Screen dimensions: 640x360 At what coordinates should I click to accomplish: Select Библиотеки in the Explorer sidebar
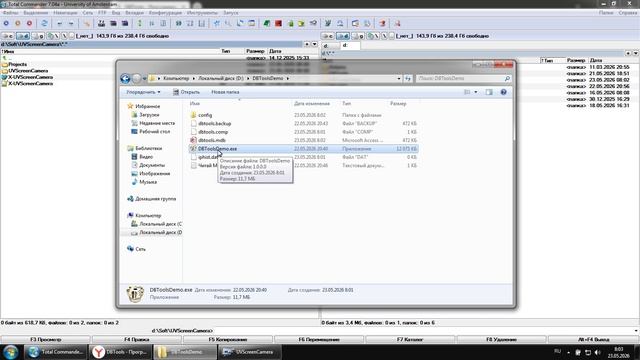click(149, 149)
